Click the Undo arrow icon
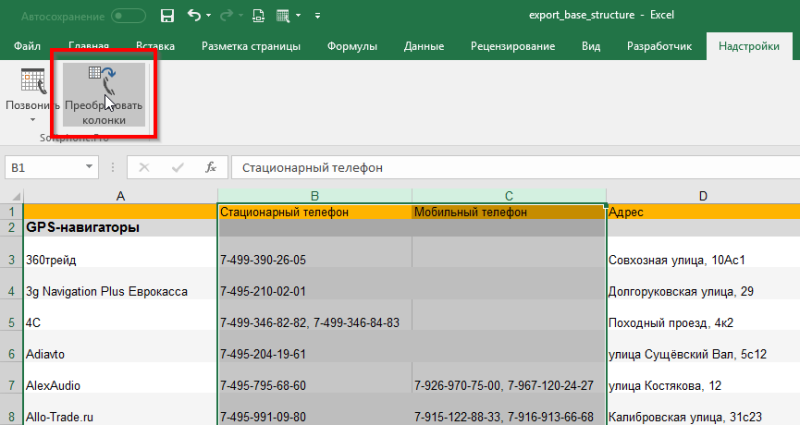Viewport: 800px width, 425px height. [x=194, y=15]
